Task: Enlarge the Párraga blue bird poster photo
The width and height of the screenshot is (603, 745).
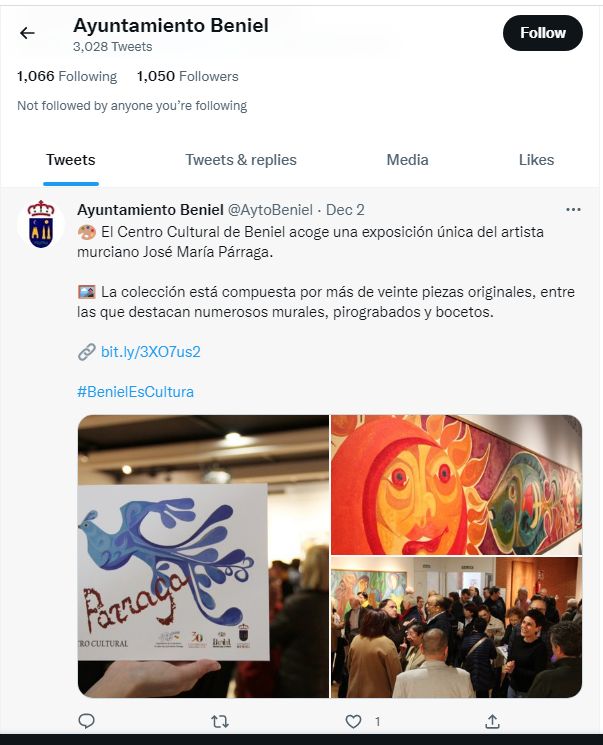Action: tap(203, 556)
